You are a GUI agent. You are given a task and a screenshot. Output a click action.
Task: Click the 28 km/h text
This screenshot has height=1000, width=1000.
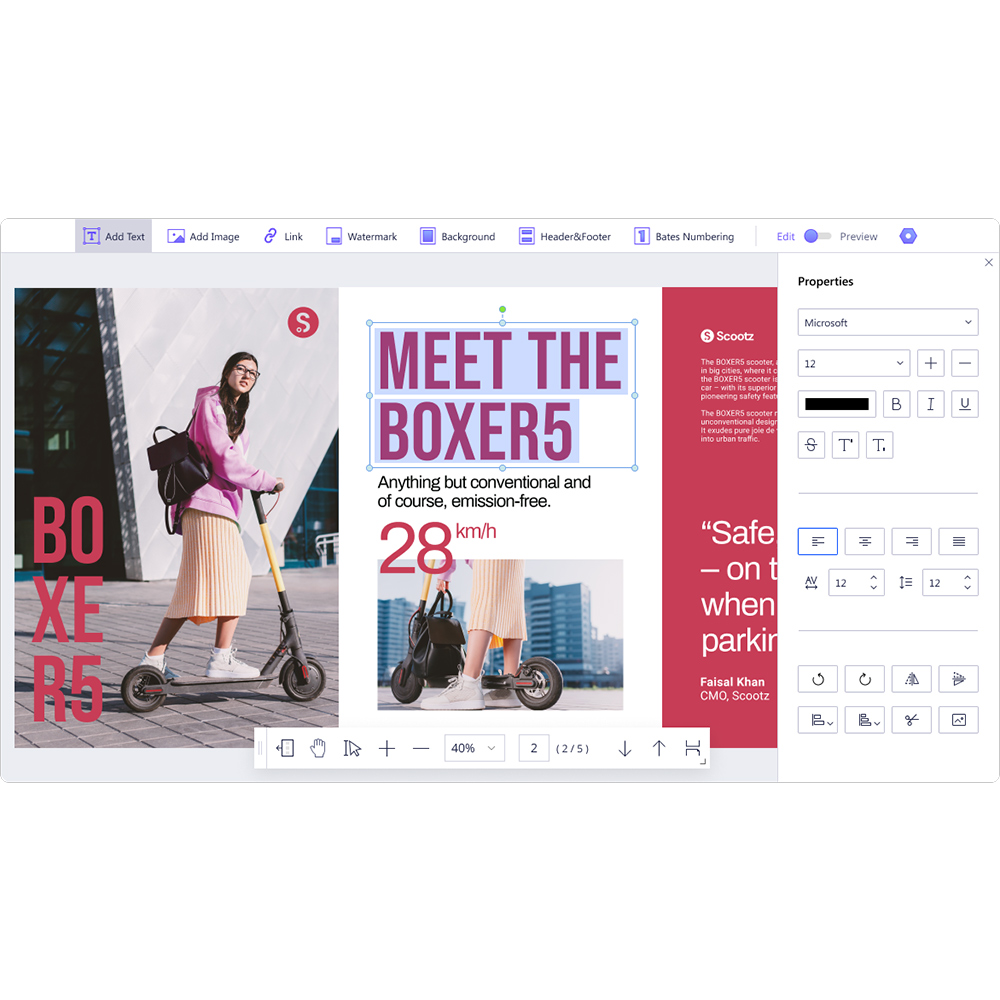coord(438,546)
